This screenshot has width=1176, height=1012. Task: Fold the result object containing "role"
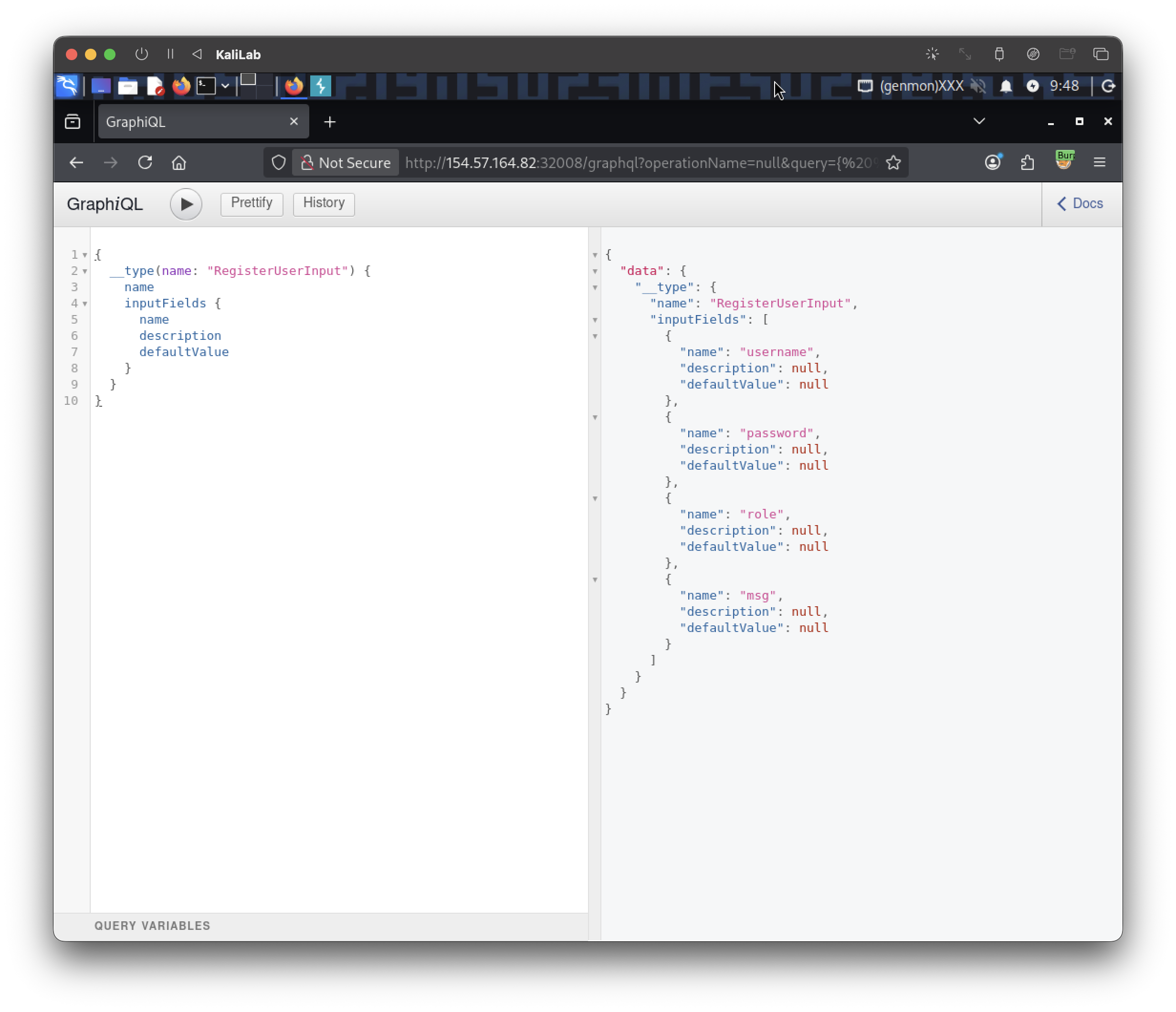[x=595, y=499]
